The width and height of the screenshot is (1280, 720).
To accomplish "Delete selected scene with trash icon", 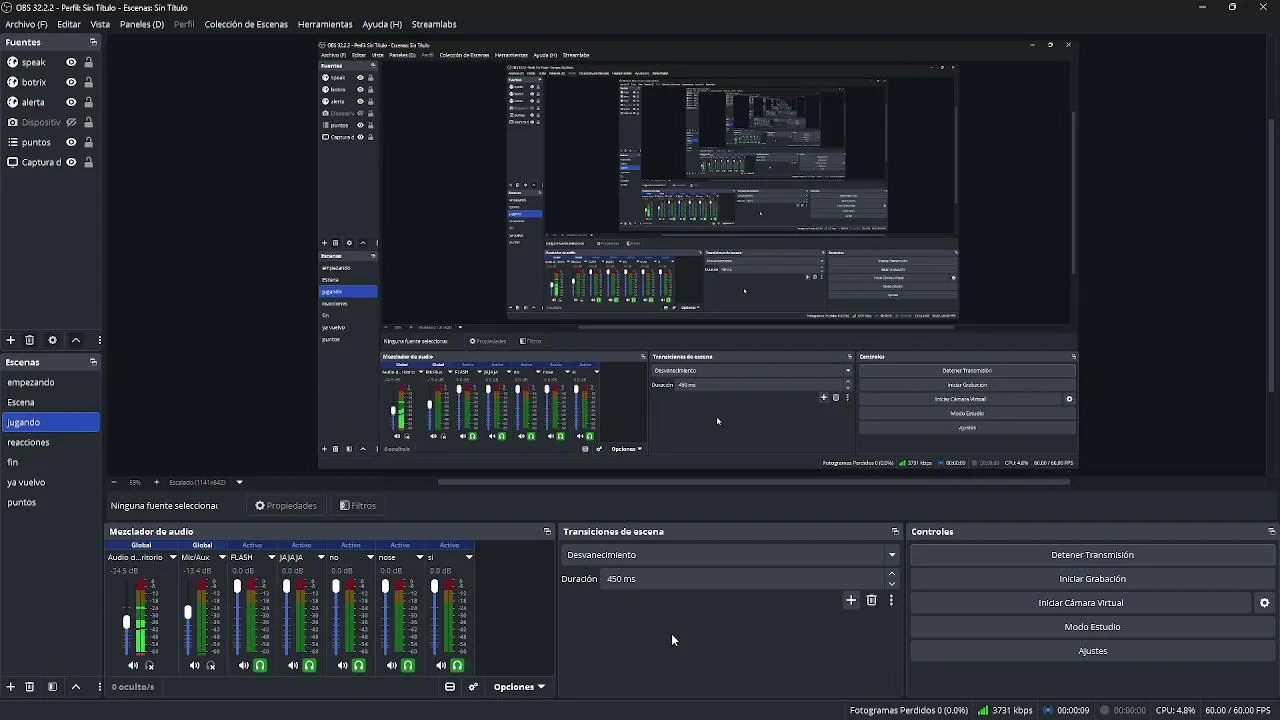I will click(30, 687).
